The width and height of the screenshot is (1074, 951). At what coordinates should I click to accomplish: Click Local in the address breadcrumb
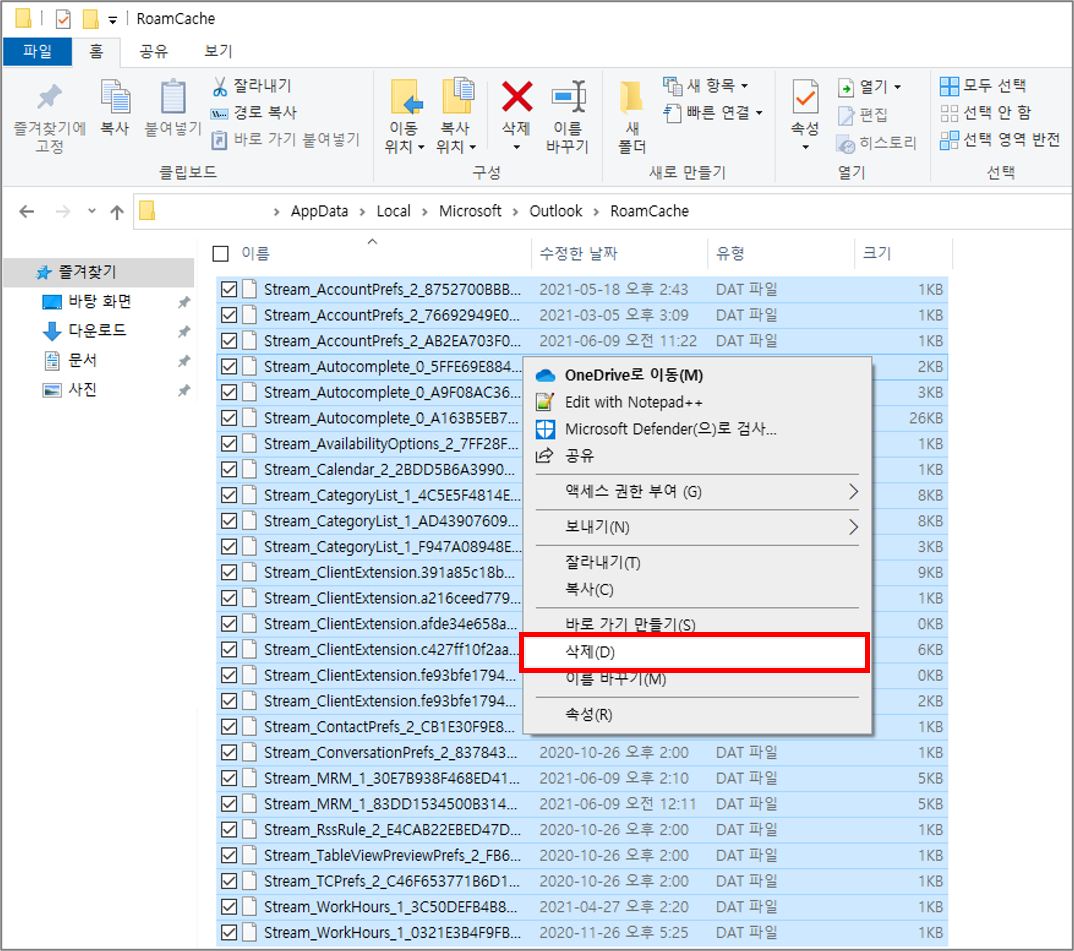click(x=394, y=211)
